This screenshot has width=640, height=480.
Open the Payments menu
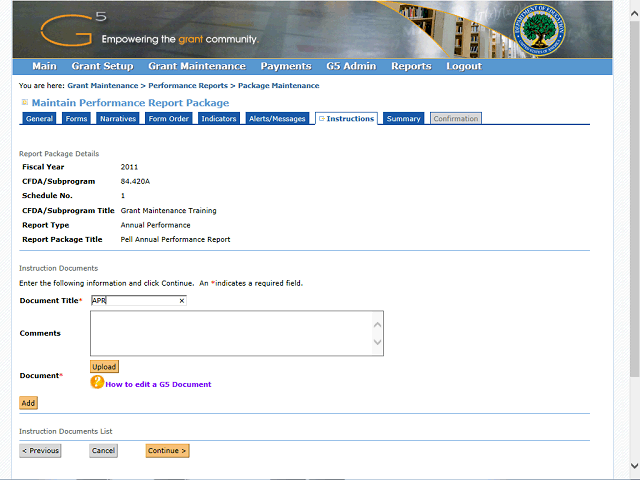point(286,66)
